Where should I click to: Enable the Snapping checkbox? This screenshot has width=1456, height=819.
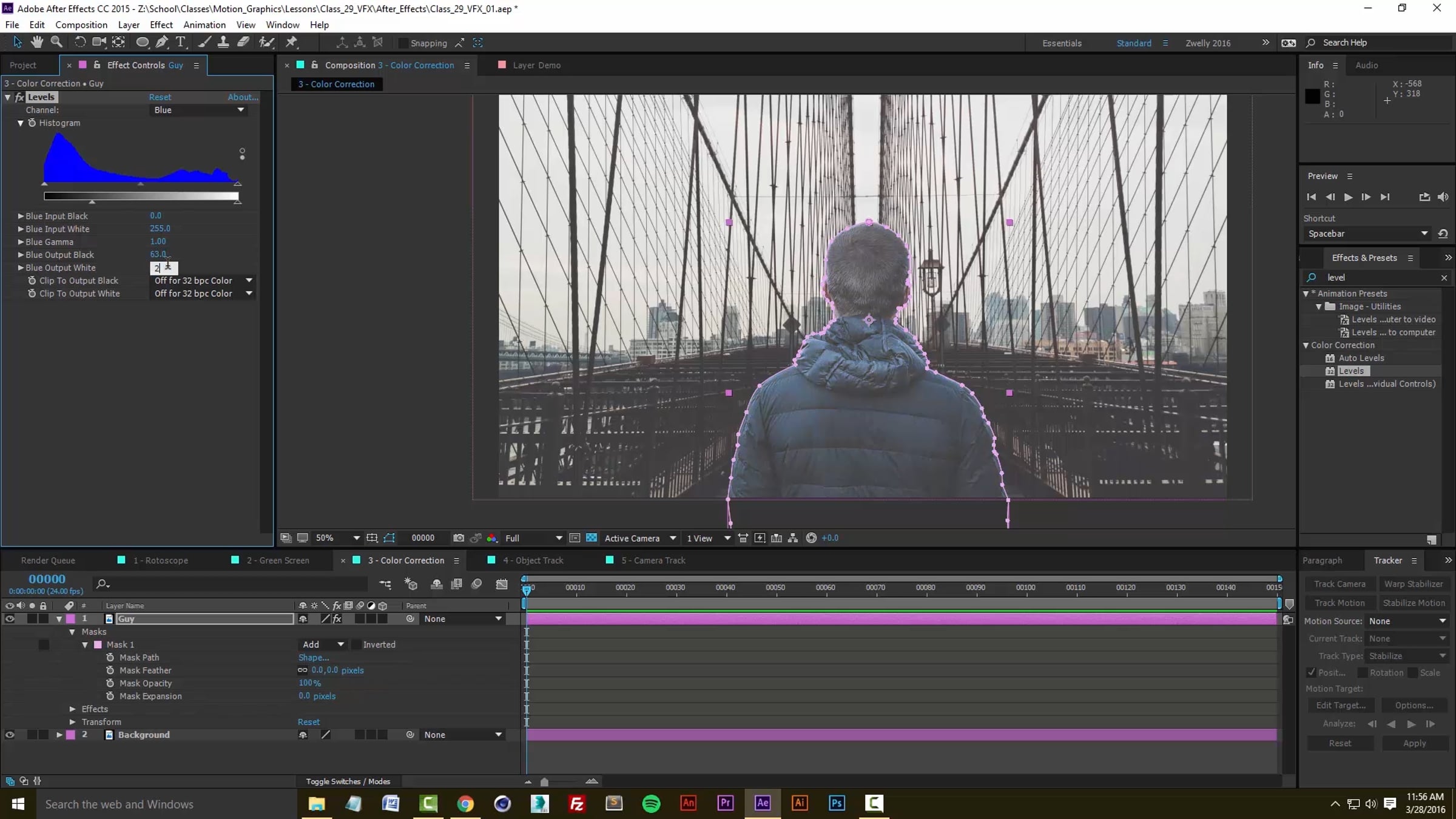click(403, 43)
